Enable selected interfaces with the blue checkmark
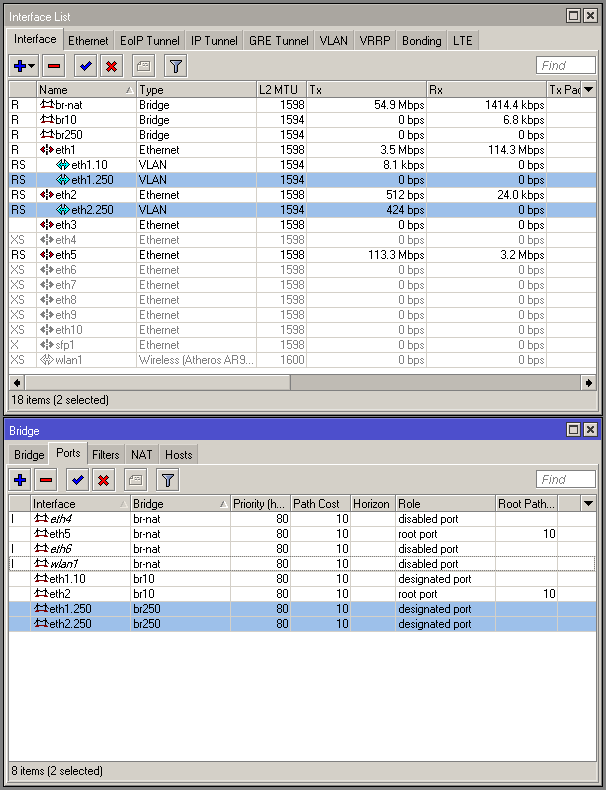 pos(85,66)
